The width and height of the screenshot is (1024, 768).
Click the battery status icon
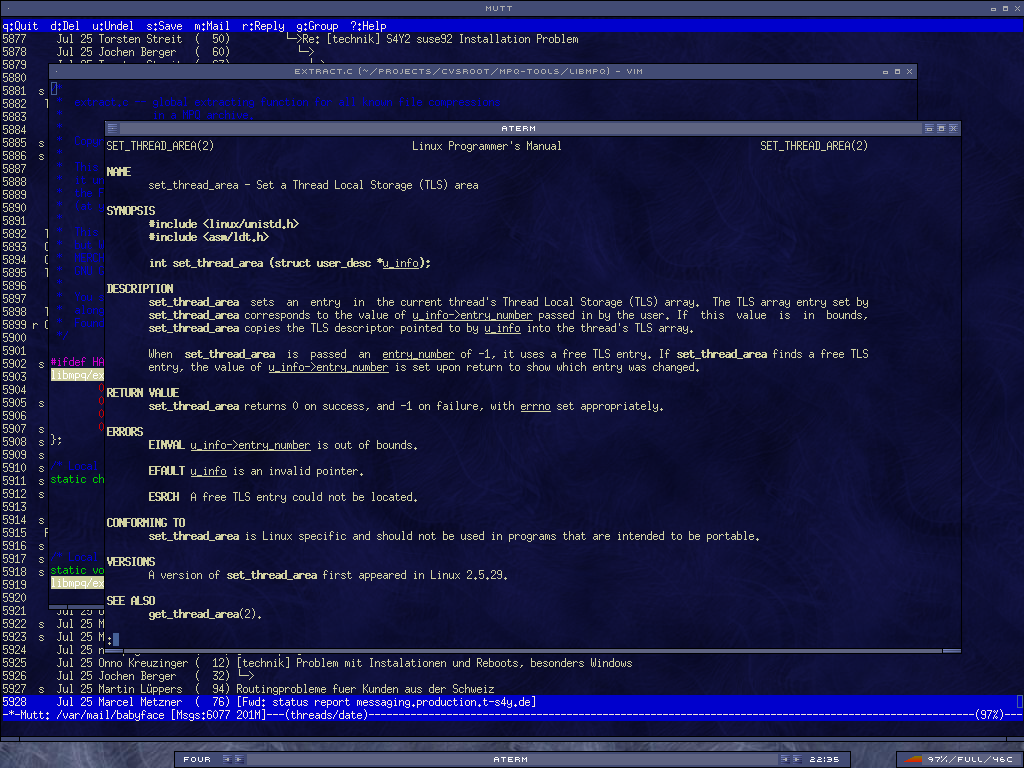(913, 759)
